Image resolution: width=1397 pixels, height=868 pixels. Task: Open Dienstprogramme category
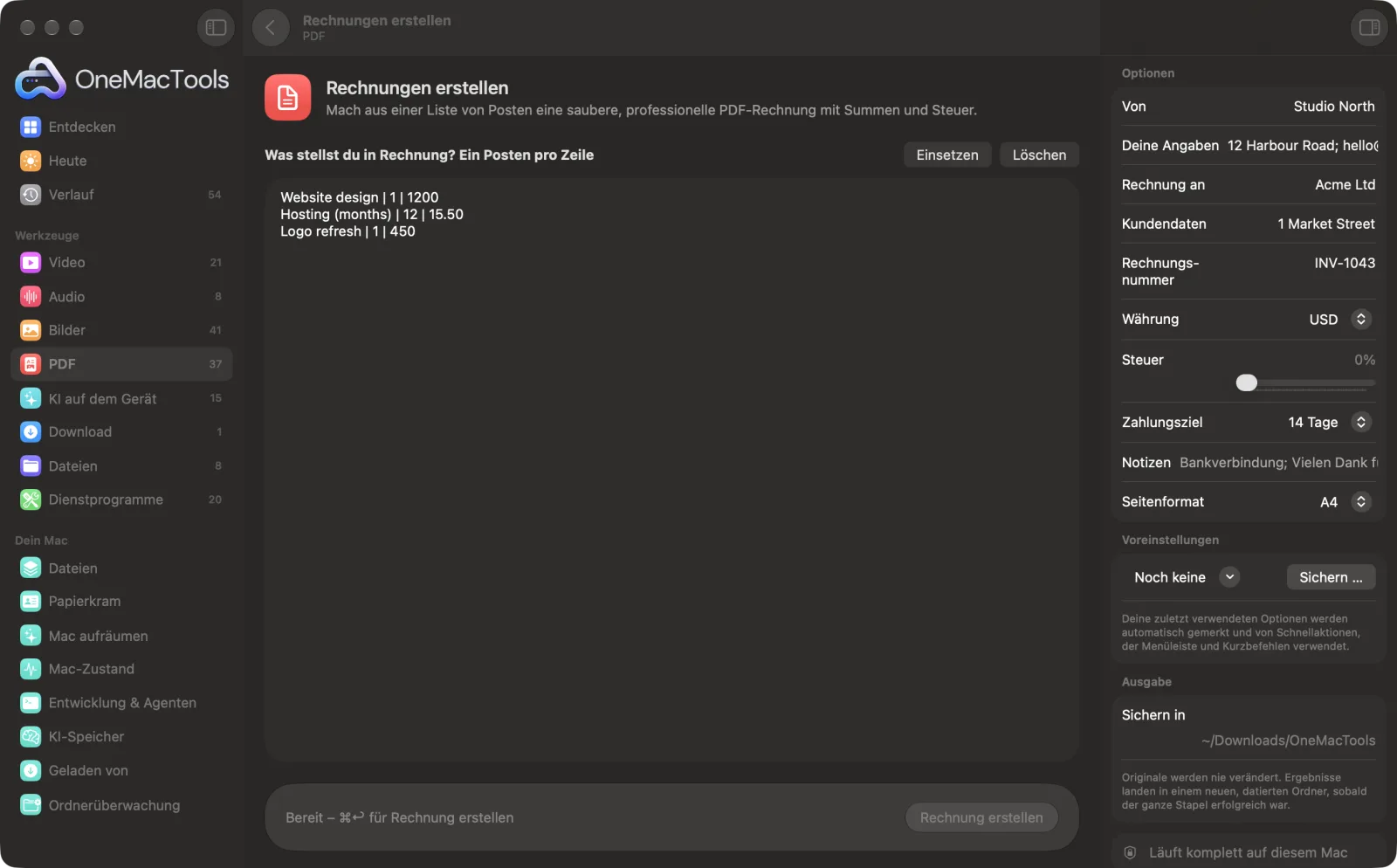121,500
